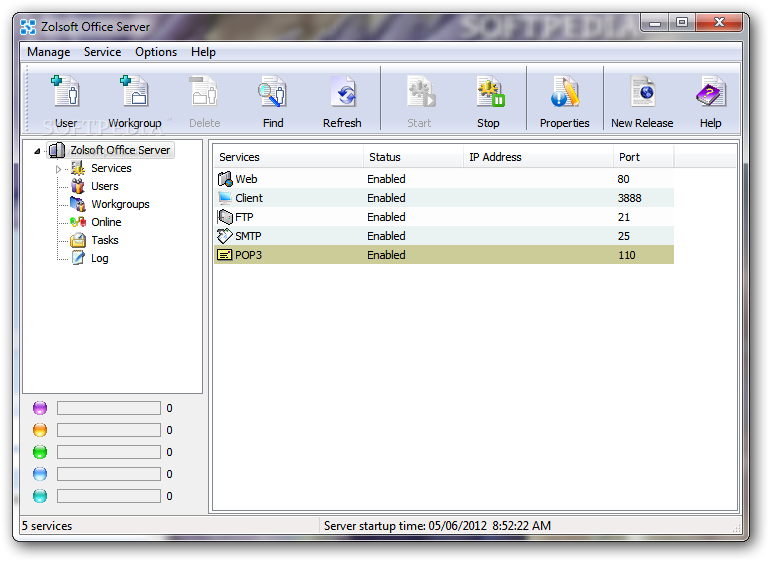Expand the Services tree node arrow

(x=58, y=169)
